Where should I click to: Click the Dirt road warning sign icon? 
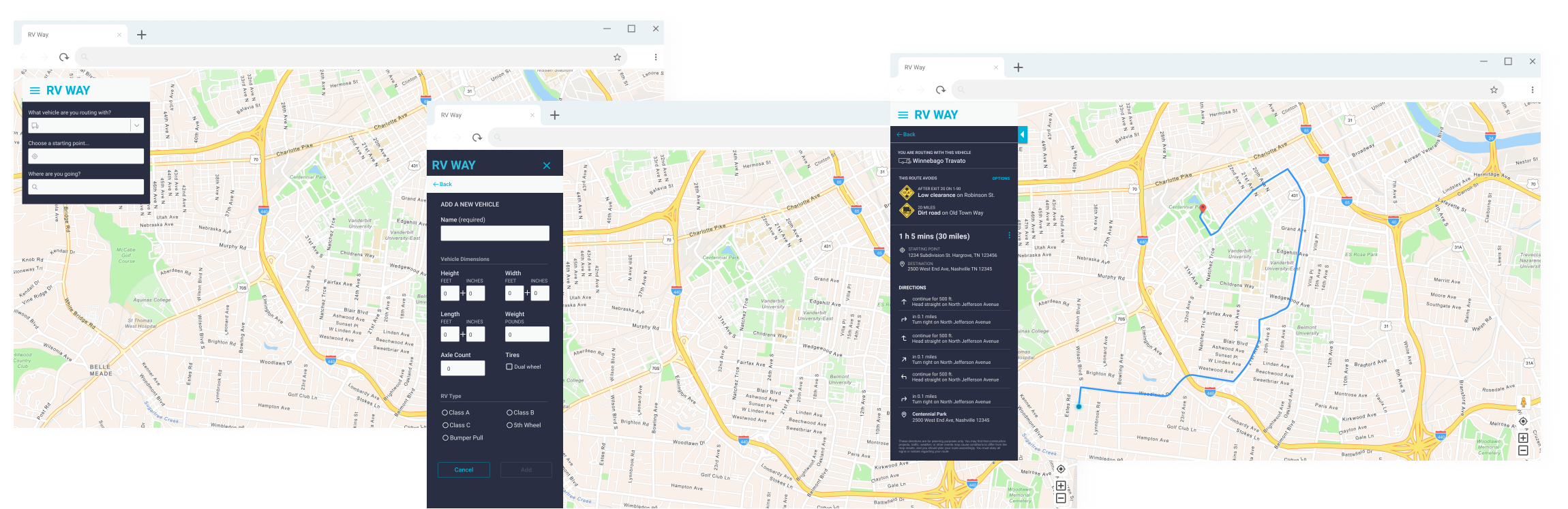click(x=906, y=211)
